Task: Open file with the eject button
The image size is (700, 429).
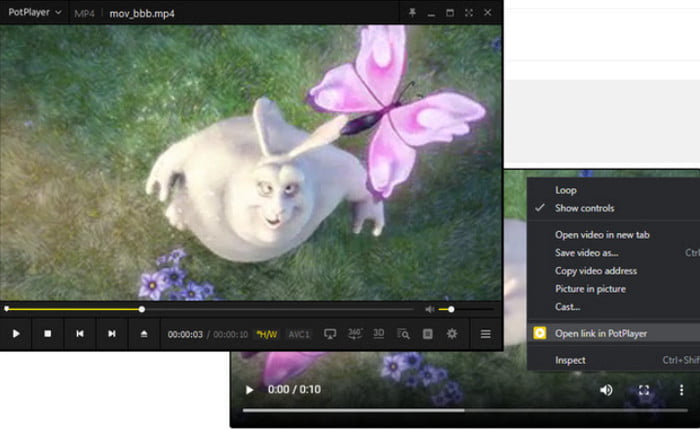Action: 144,333
